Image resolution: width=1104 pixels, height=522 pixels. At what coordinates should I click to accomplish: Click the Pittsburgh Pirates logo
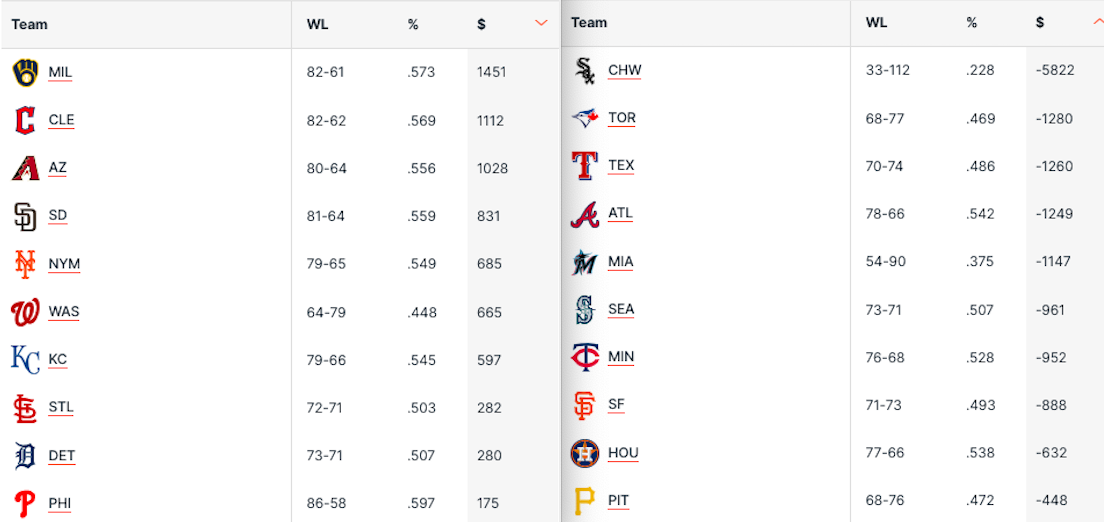point(585,500)
